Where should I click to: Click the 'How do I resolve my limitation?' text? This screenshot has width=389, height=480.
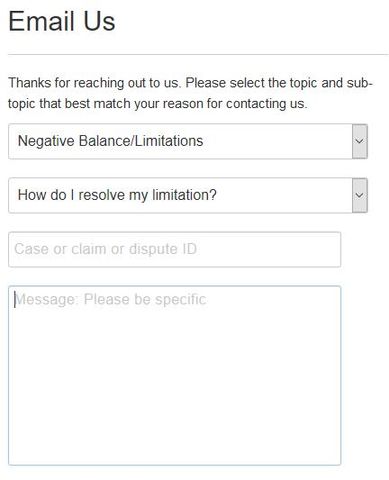(x=117, y=195)
